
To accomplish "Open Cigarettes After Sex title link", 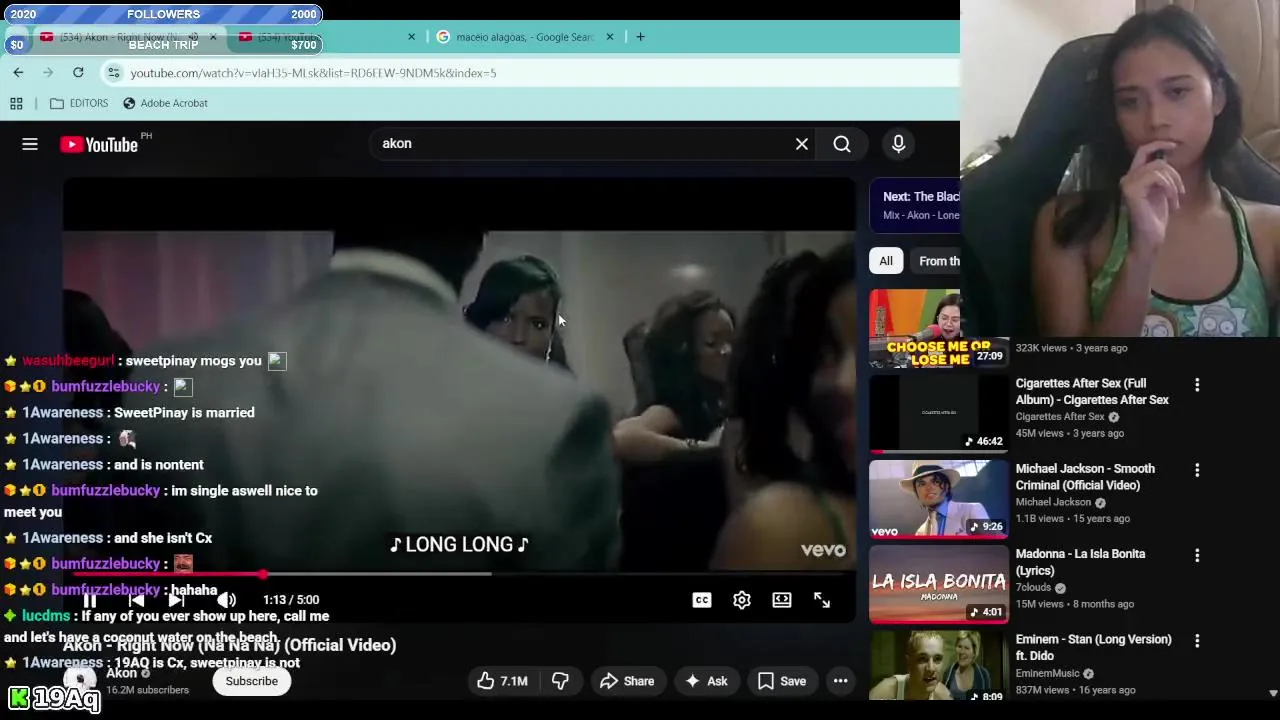I will (1092, 391).
